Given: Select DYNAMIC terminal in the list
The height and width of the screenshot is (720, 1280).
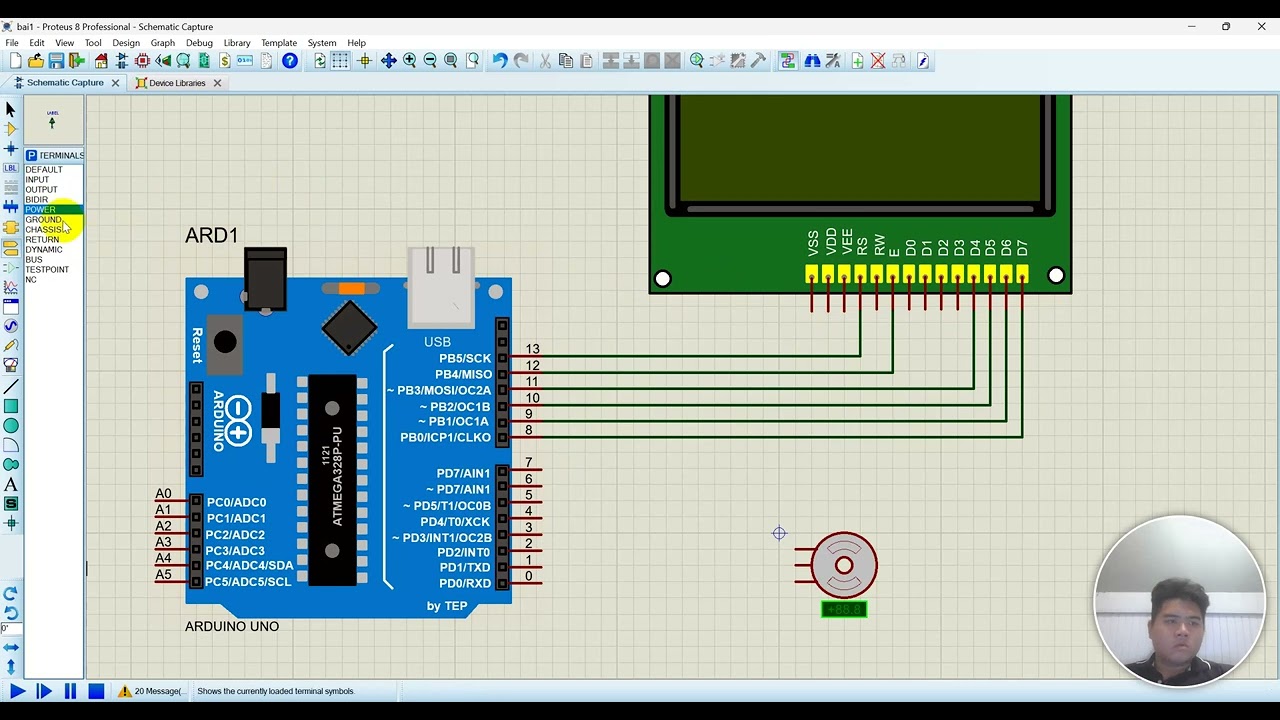Looking at the screenshot, I should click(44, 250).
